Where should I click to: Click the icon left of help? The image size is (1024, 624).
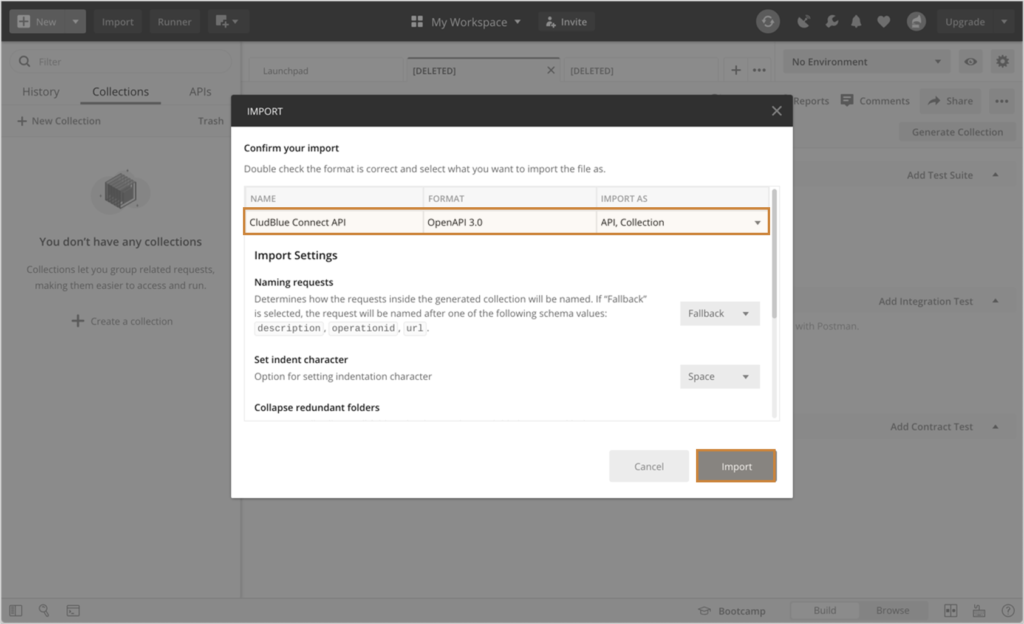pyautogui.click(x=979, y=610)
